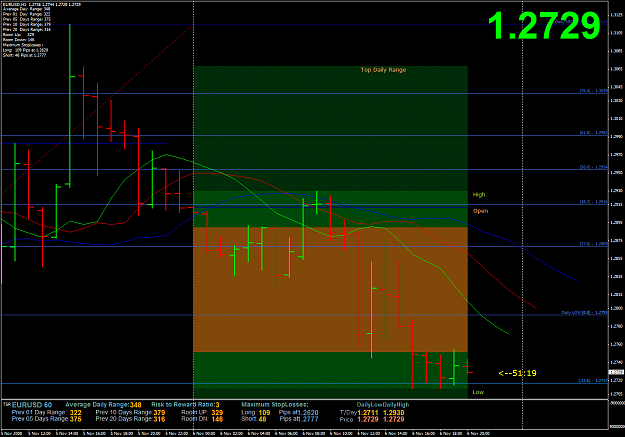Click the Prev 05 Days Range value 375
625x437 pixels.
[x=75, y=419]
